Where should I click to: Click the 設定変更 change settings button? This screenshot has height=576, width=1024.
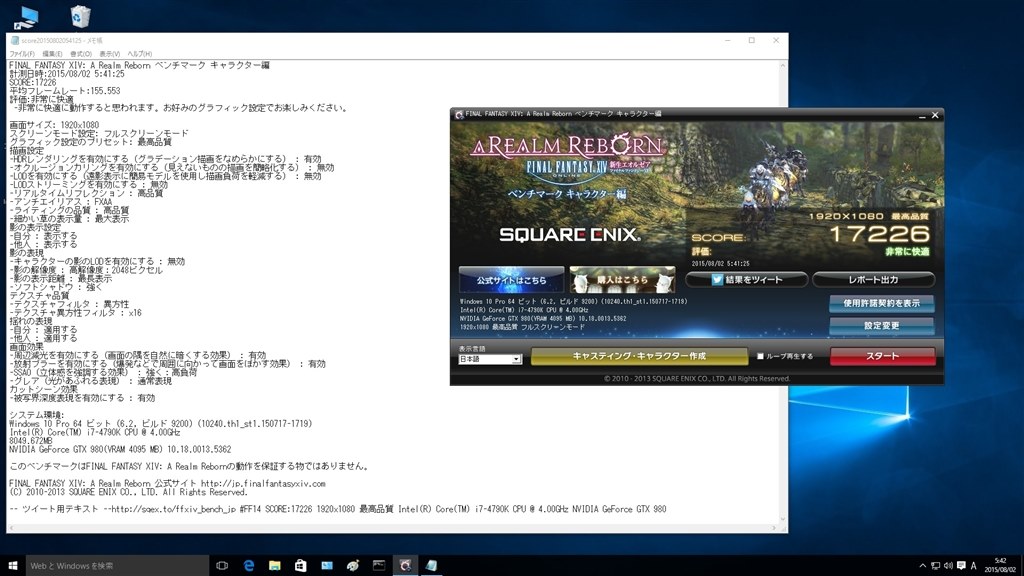click(882, 325)
